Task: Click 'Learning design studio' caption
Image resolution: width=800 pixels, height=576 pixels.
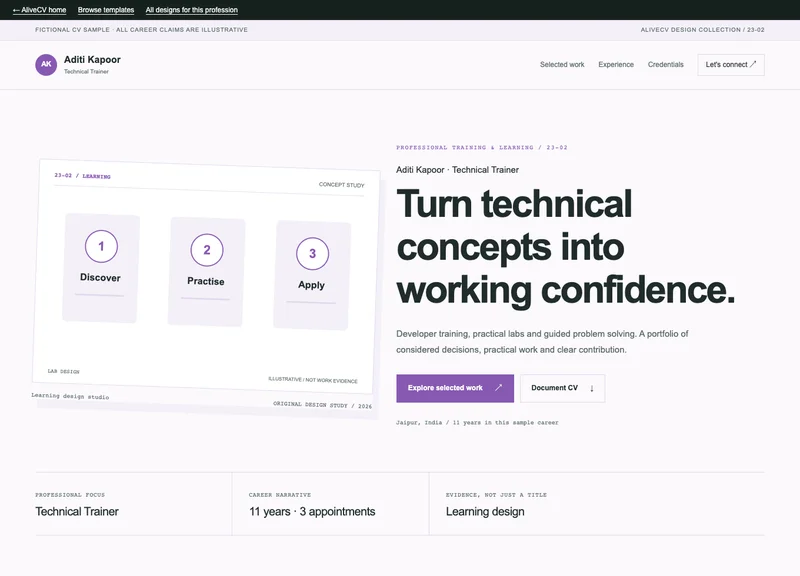Action: coord(70,396)
